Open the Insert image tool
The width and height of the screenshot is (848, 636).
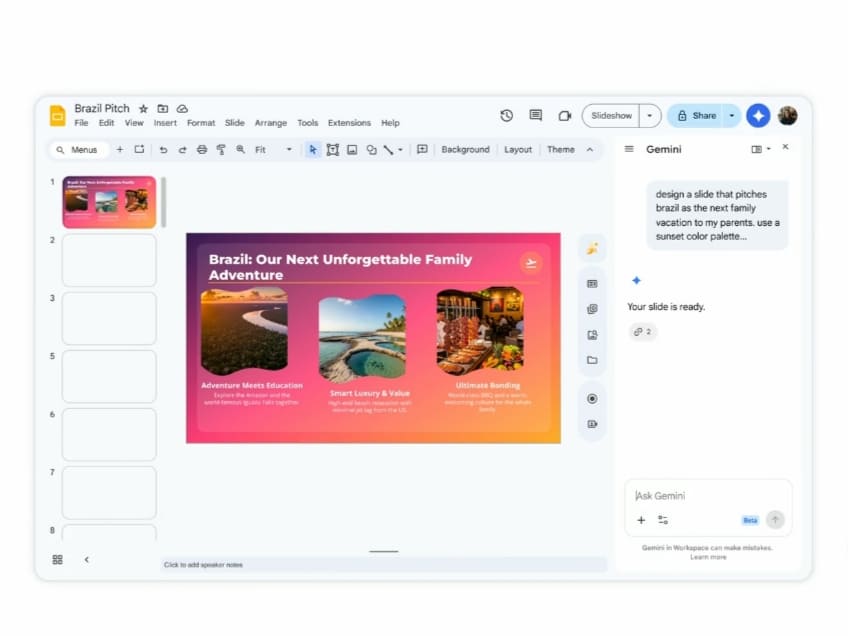352,148
